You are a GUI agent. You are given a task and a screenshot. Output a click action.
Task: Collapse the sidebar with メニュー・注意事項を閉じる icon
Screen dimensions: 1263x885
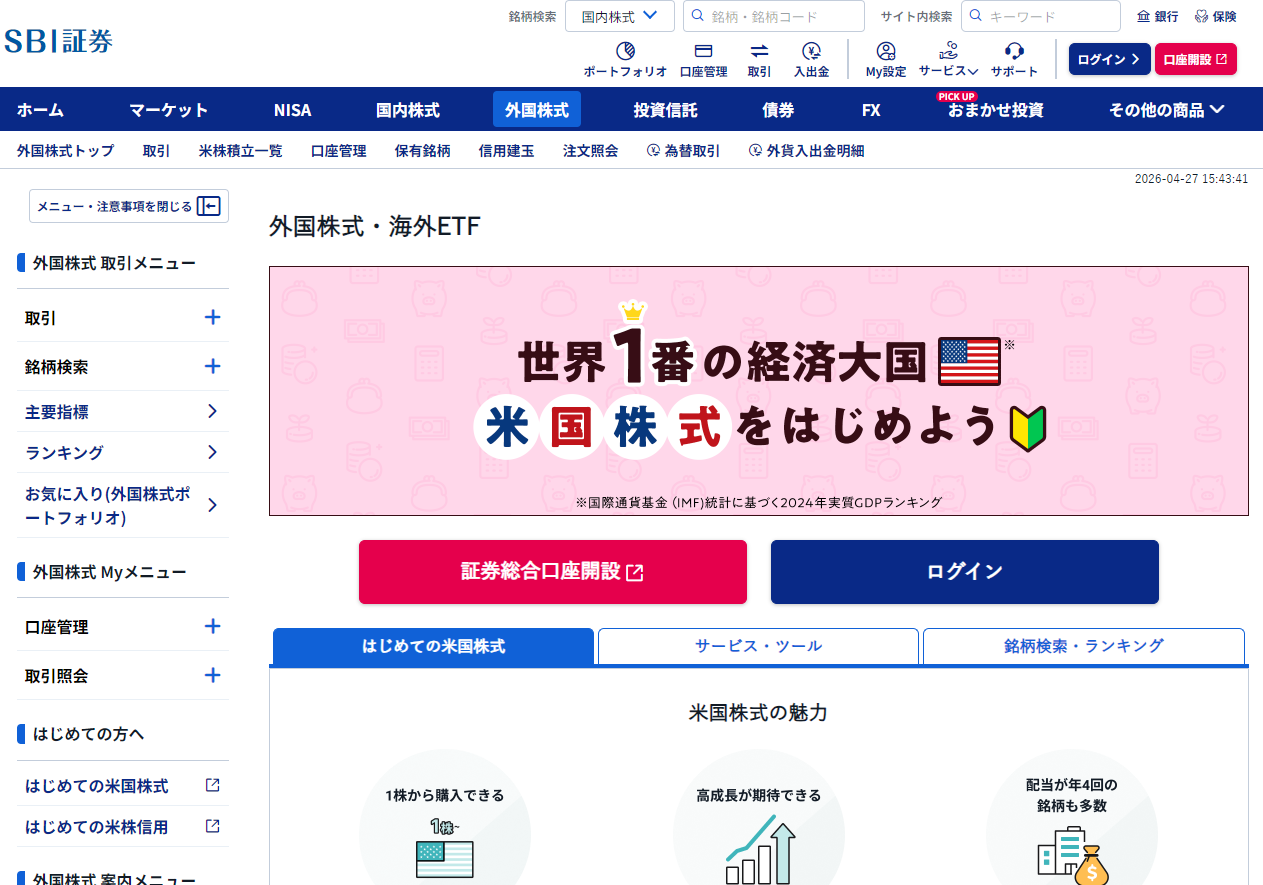207,206
